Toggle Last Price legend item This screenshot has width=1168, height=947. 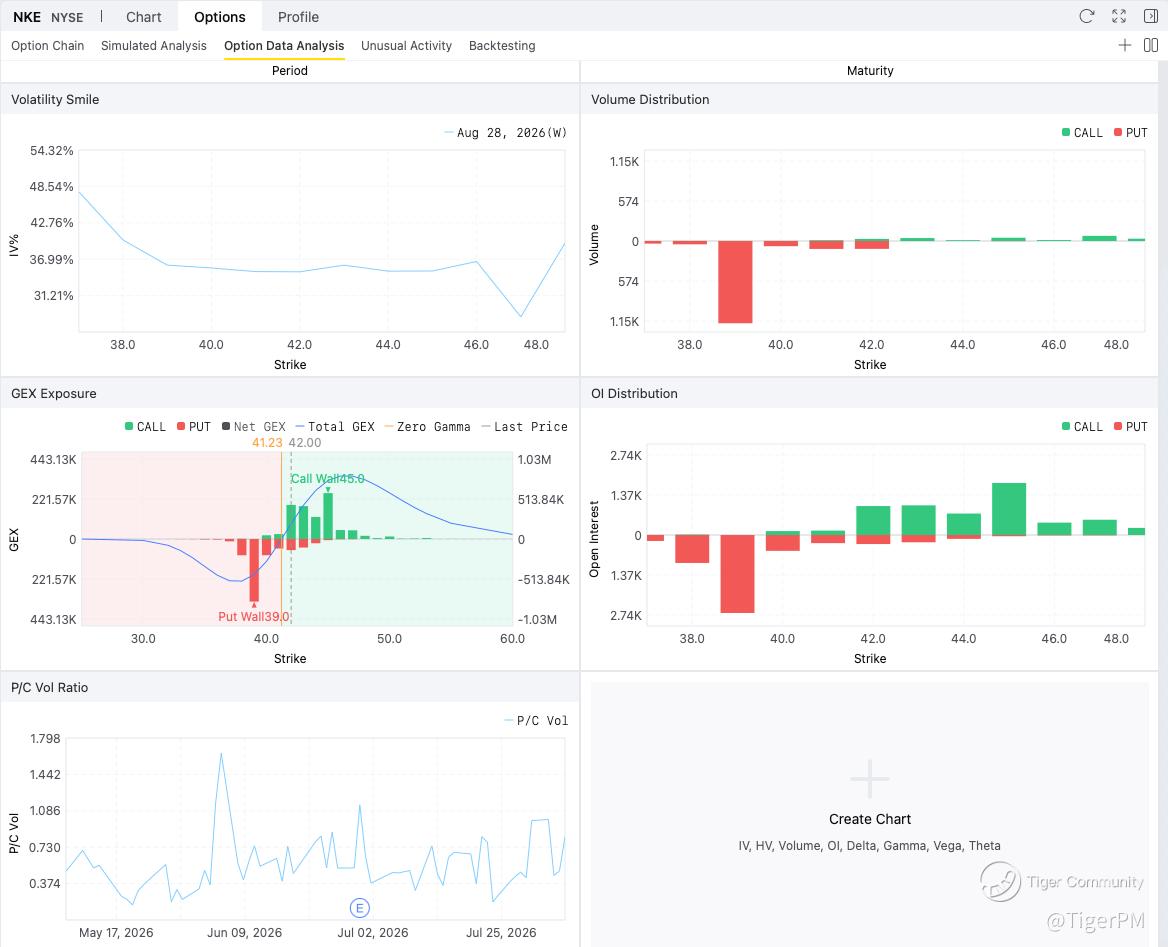tap(524, 427)
